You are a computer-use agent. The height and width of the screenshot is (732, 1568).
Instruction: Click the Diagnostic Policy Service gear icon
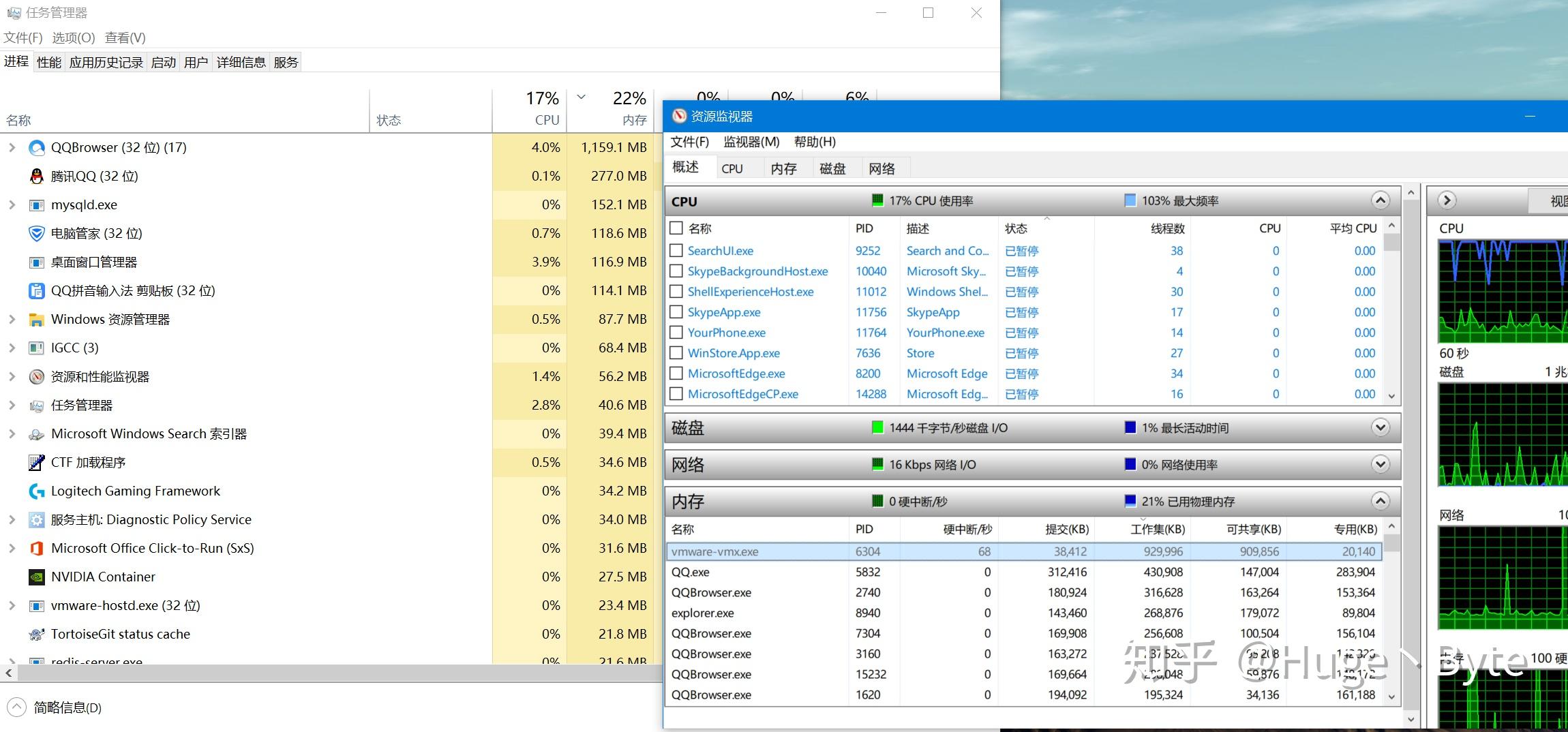coord(37,519)
